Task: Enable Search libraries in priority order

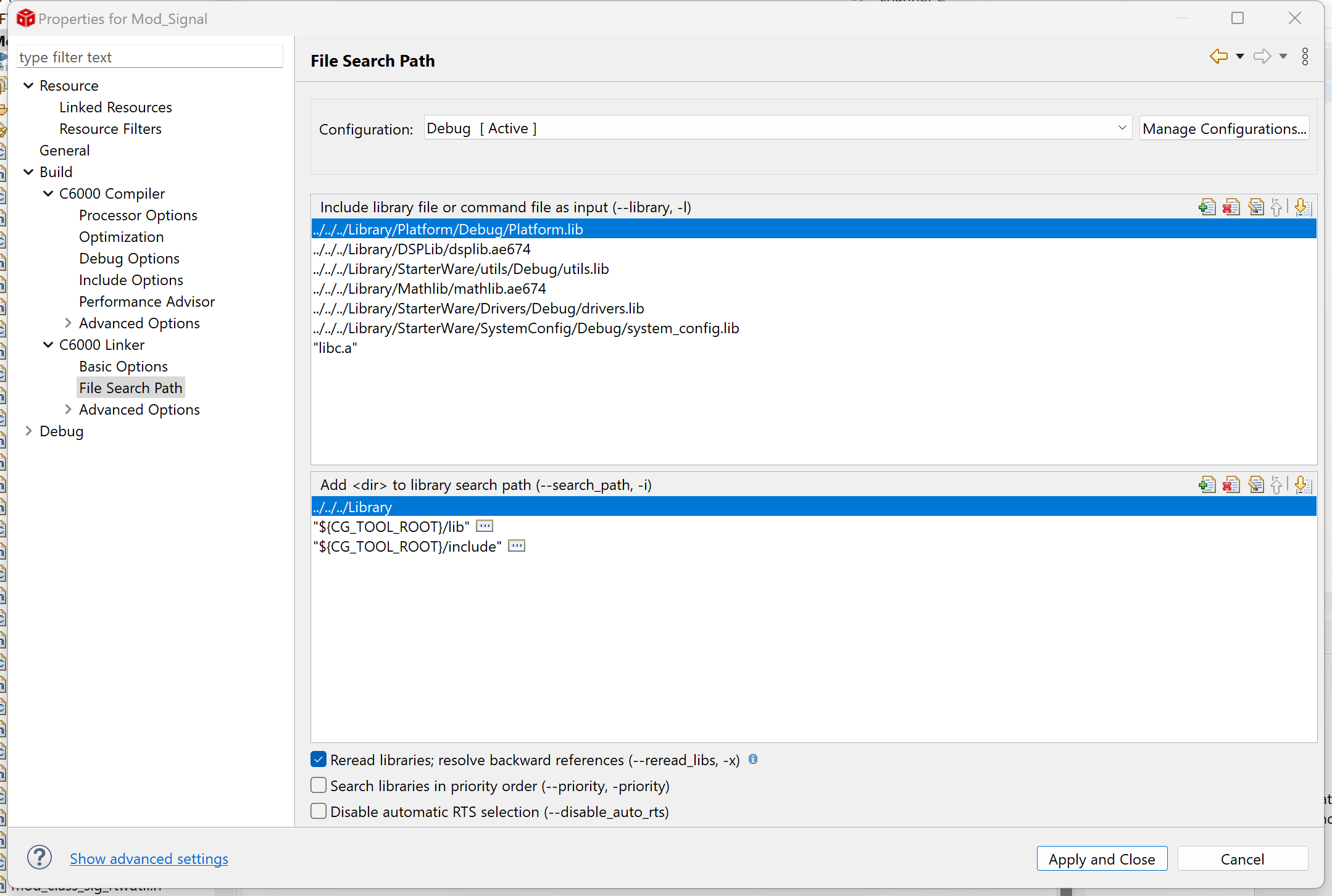Action: pyautogui.click(x=318, y=786)
